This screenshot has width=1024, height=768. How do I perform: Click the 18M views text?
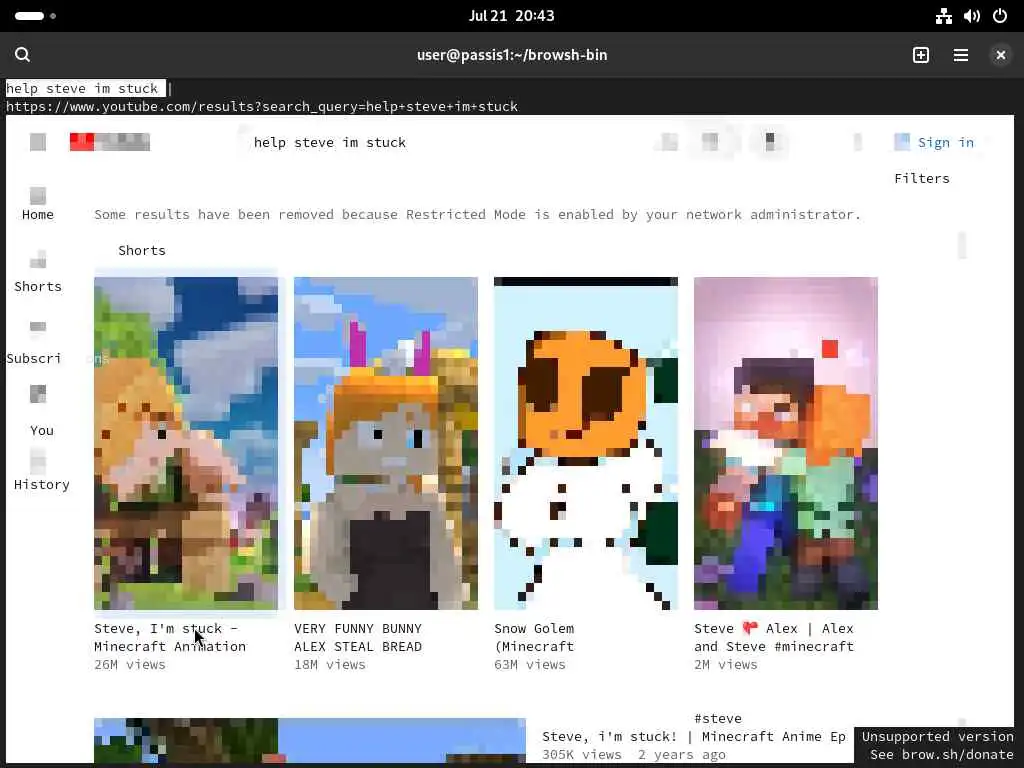click(330, 664)
